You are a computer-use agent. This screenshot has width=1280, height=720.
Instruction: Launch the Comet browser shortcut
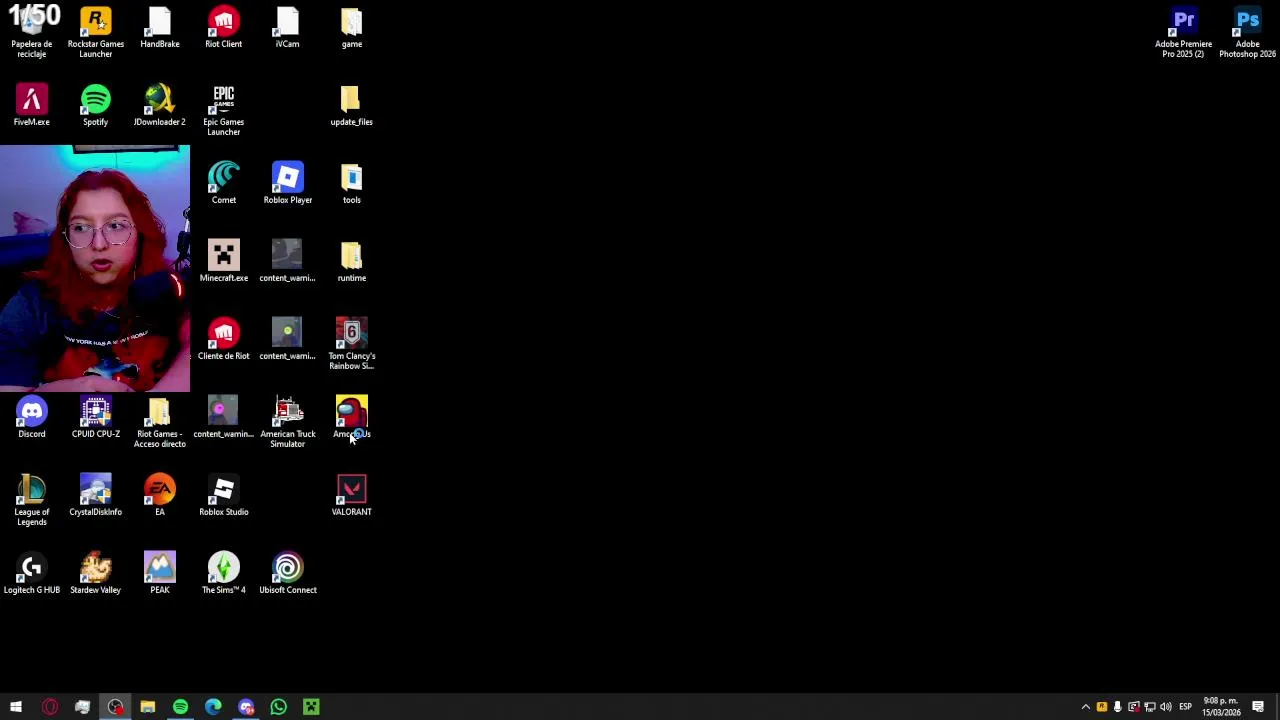pos(224,184)
